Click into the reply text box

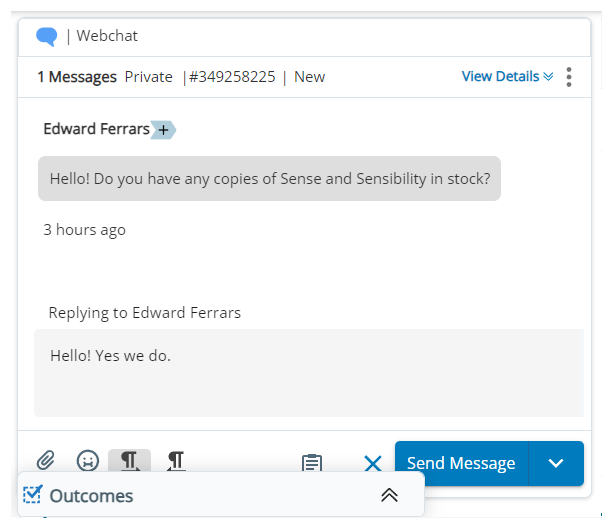309,373
